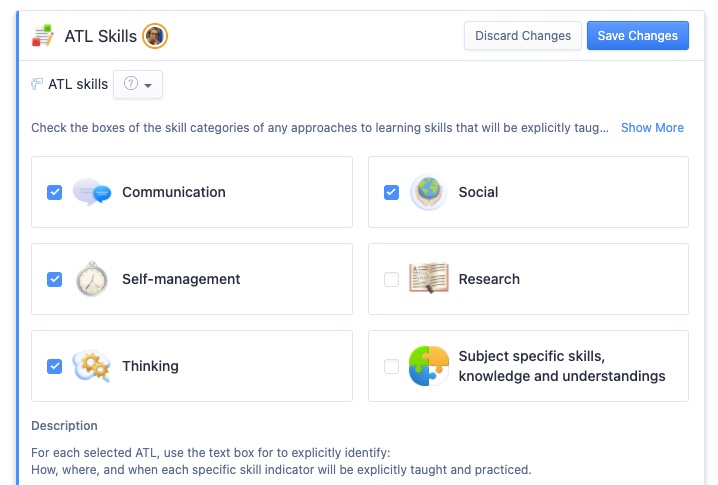718x485 pixels.
Task: Uncheck the Thinking checkbox
Action: coord(54,366)
